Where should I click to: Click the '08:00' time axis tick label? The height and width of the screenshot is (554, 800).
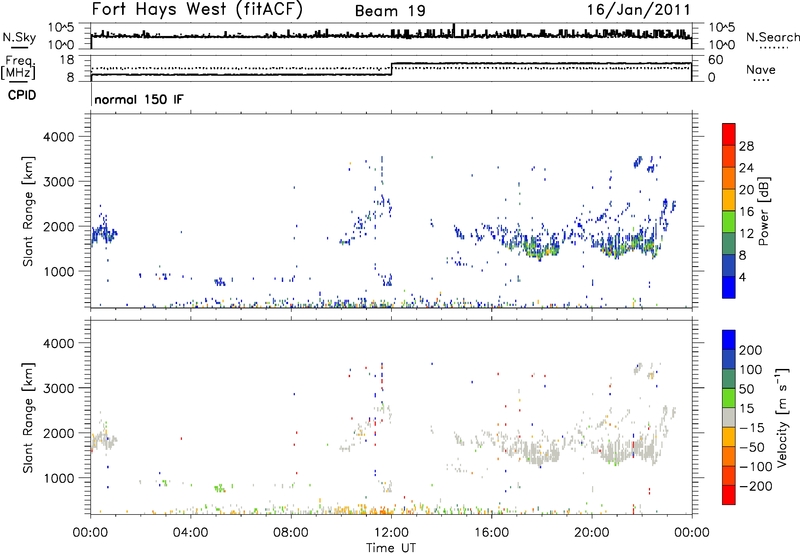291,533
